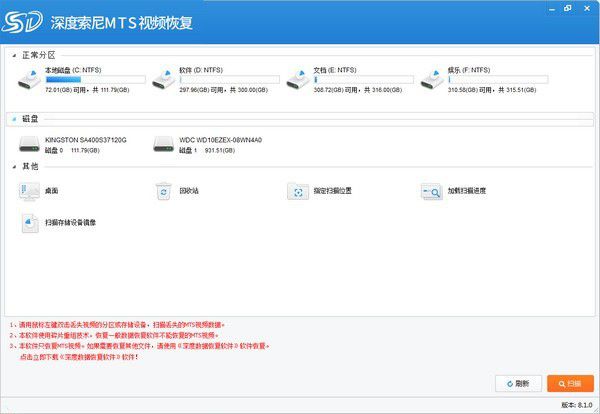Click the first red instruction line
Screen dimensions: 600x414
coord(117,325)
